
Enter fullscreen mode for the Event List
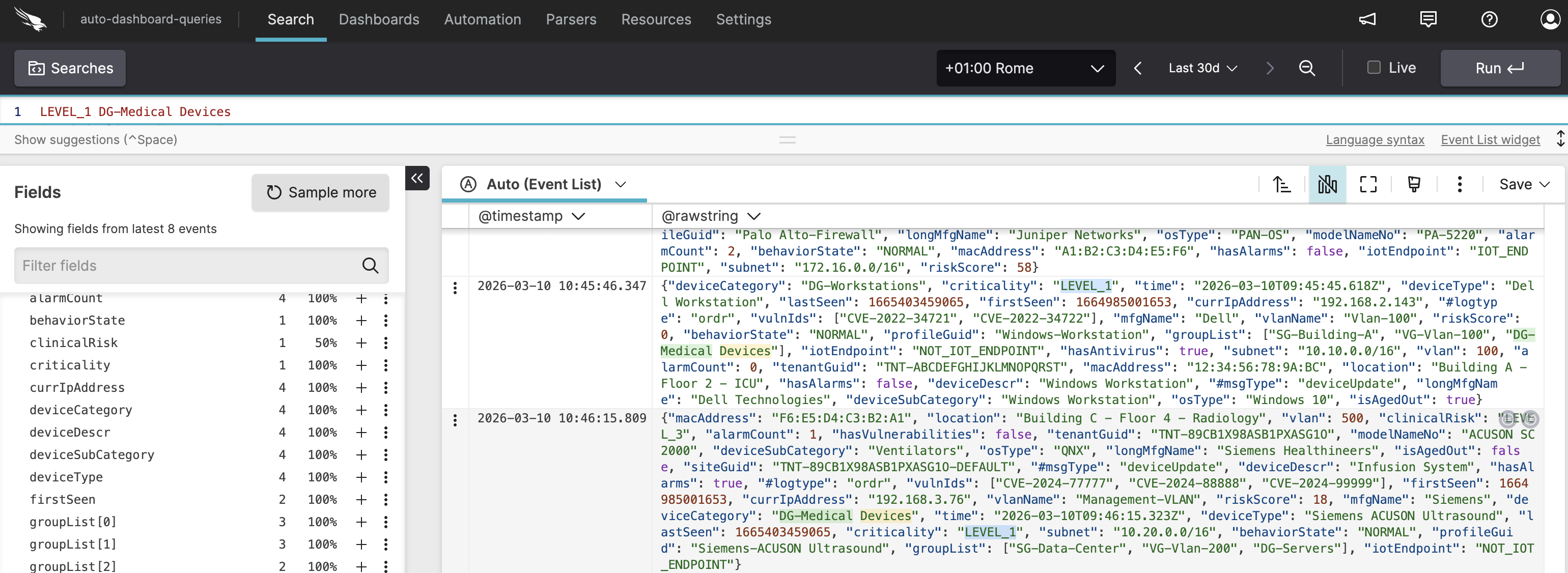point(1368,184)
